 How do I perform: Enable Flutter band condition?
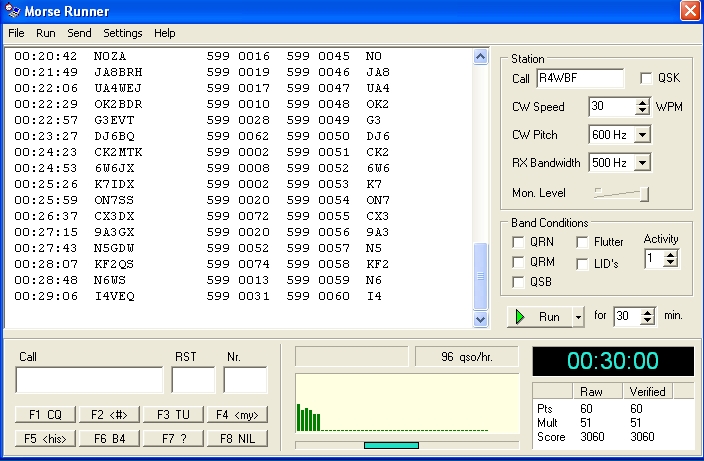point(583,242)
